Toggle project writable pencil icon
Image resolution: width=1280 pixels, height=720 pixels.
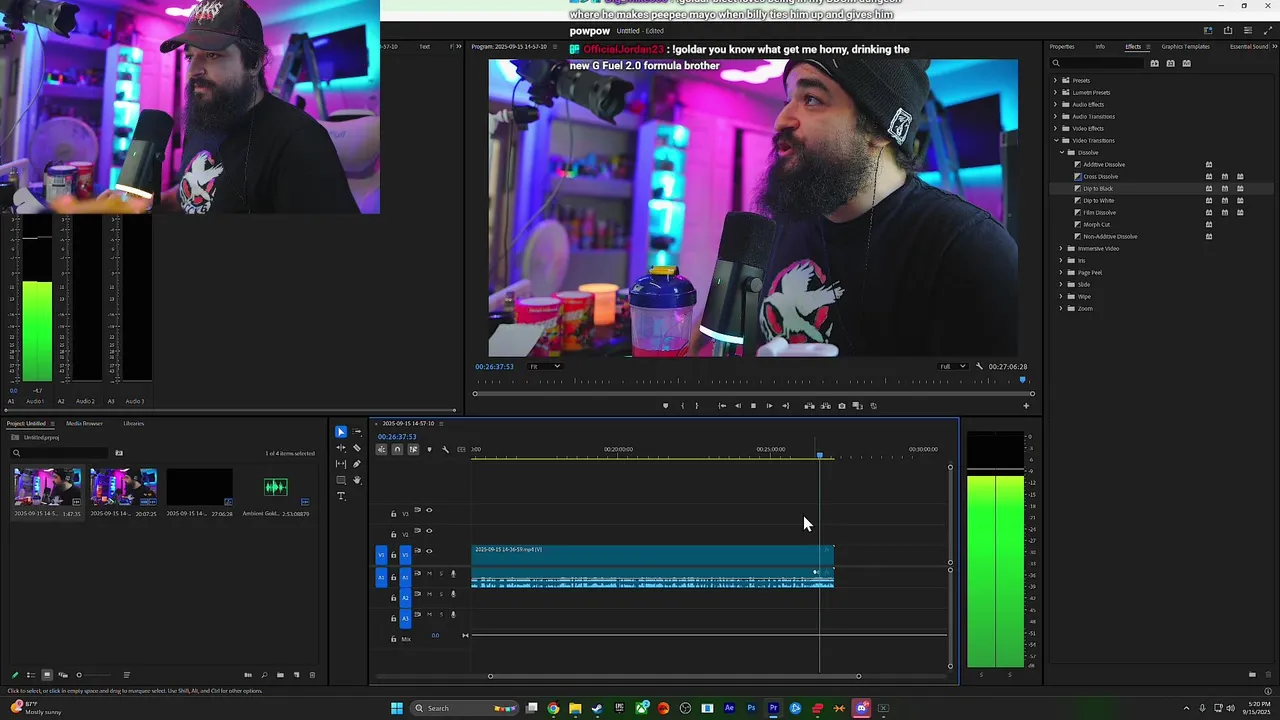15,675
